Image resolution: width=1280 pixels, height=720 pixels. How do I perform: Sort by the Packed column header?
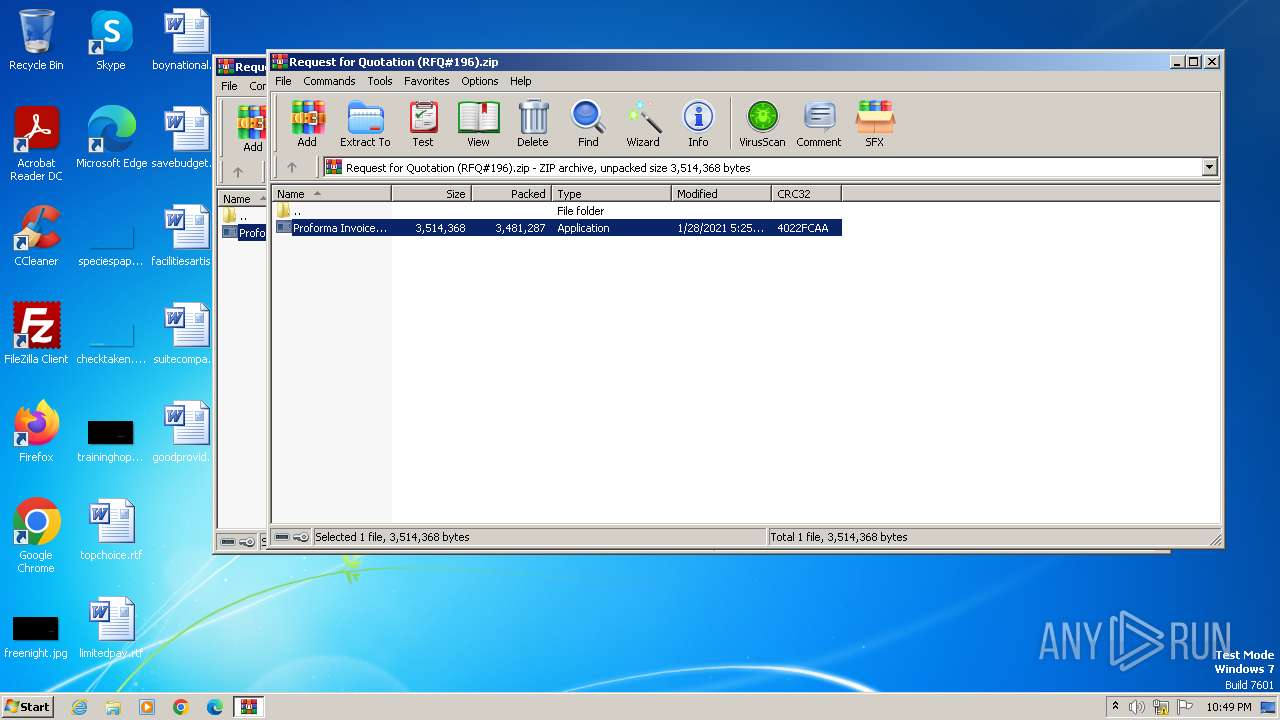[x=511, y=194]
